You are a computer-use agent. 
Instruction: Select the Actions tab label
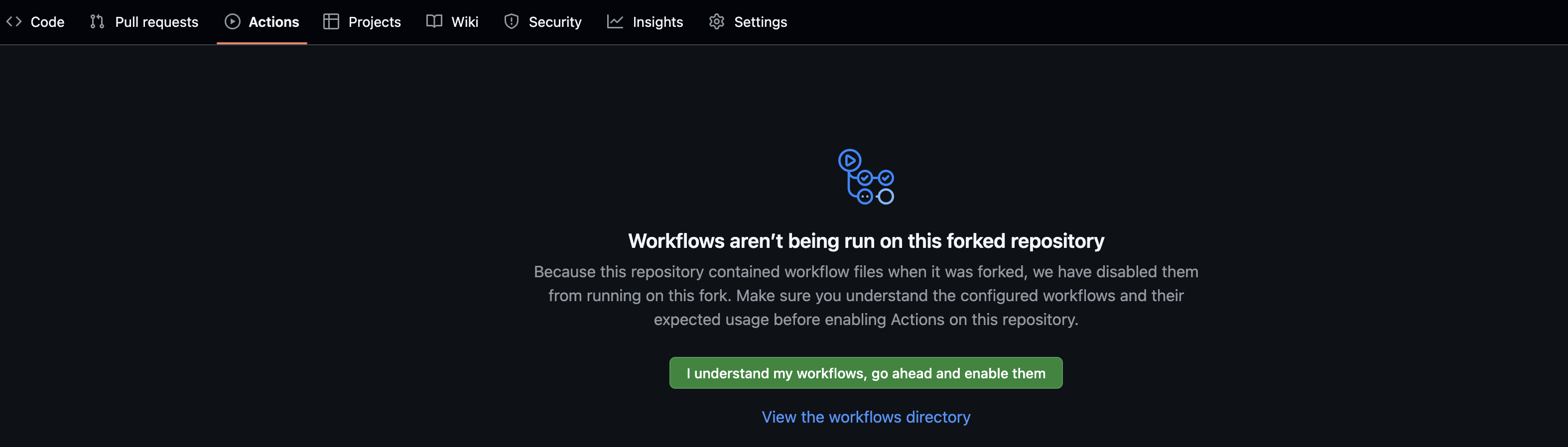click(274, 22)
